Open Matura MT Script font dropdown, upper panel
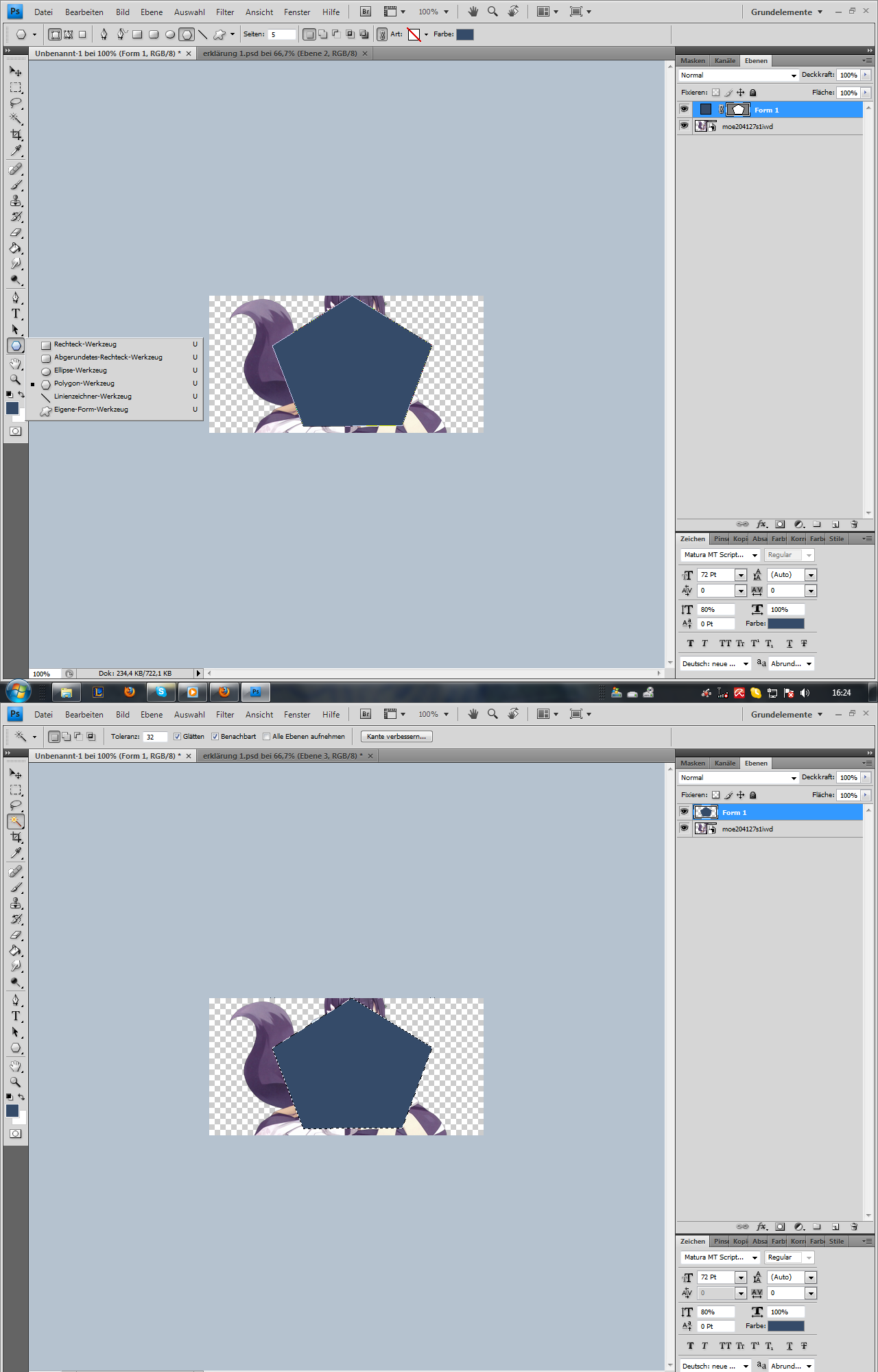 720,555
